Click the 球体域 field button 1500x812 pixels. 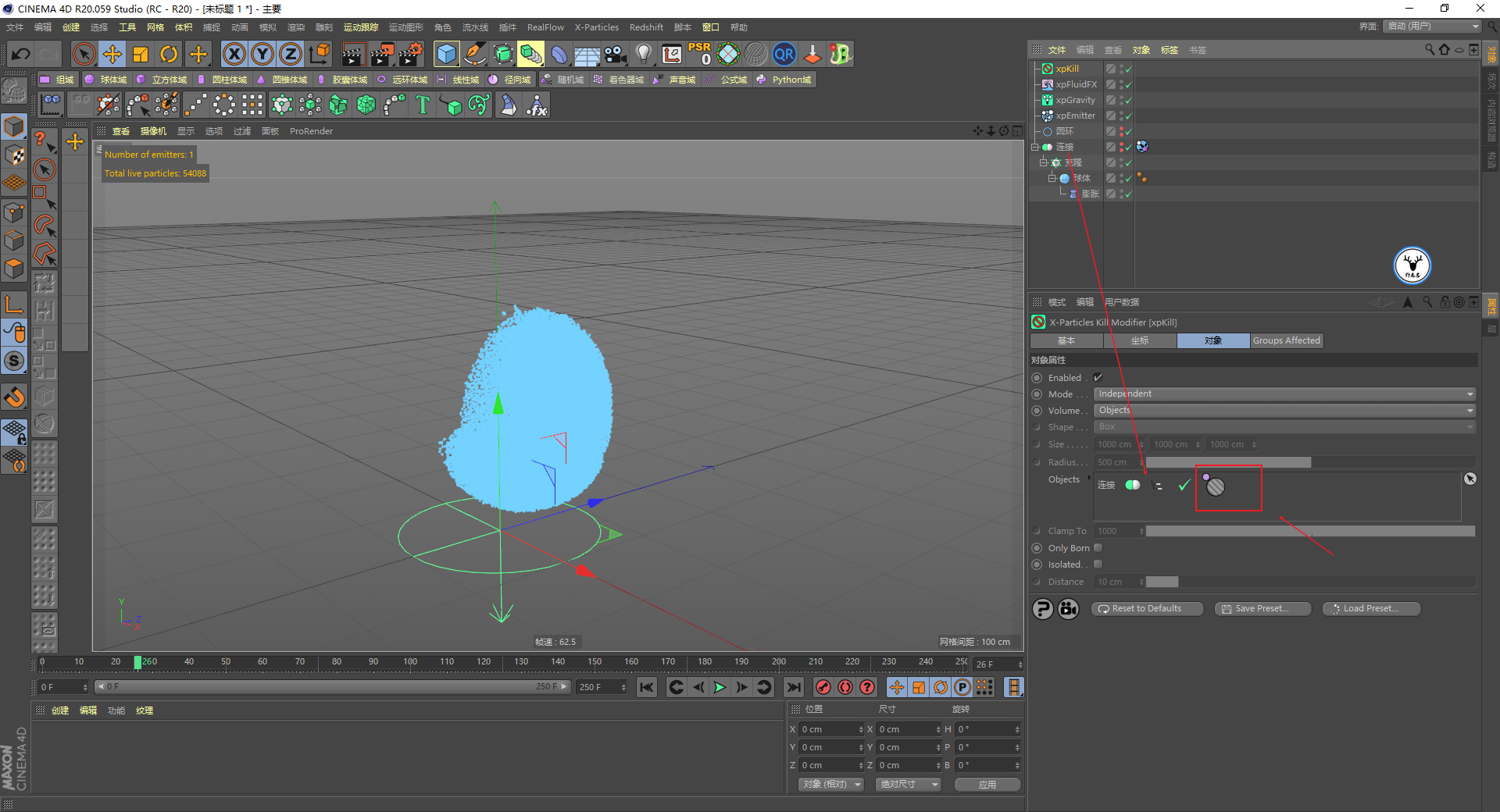tap(105, 80)
